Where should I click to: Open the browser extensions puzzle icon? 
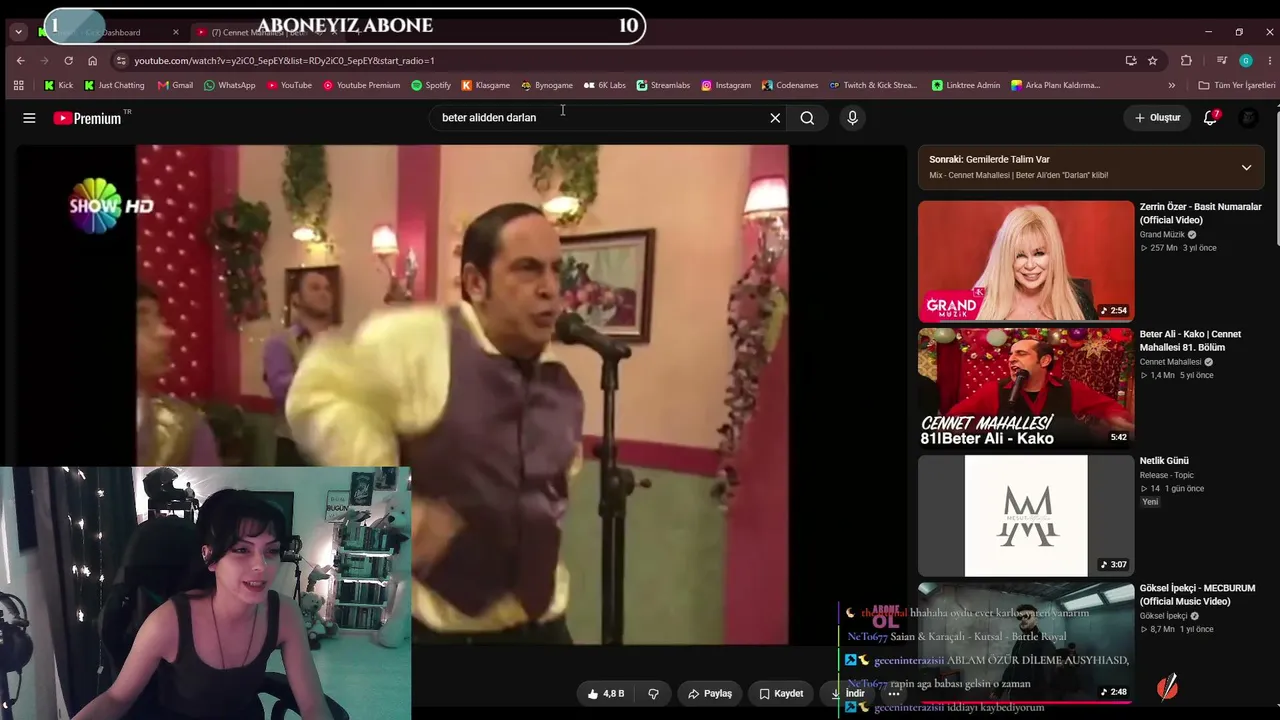pos(1186,60)
